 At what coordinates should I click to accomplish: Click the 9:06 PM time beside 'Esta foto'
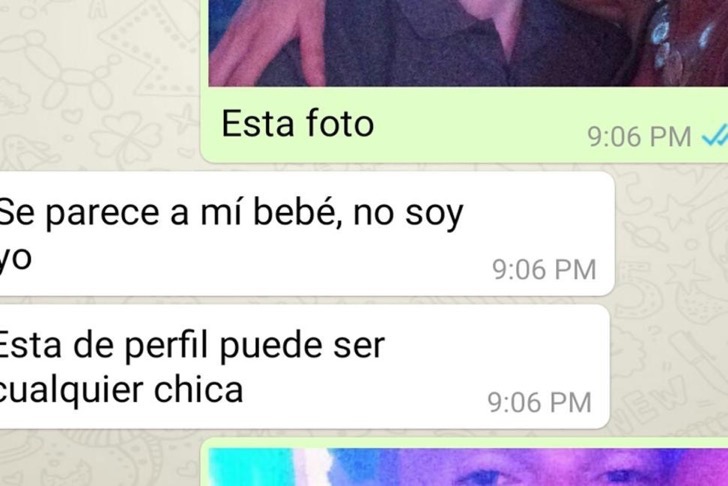[x=639, y=137]
